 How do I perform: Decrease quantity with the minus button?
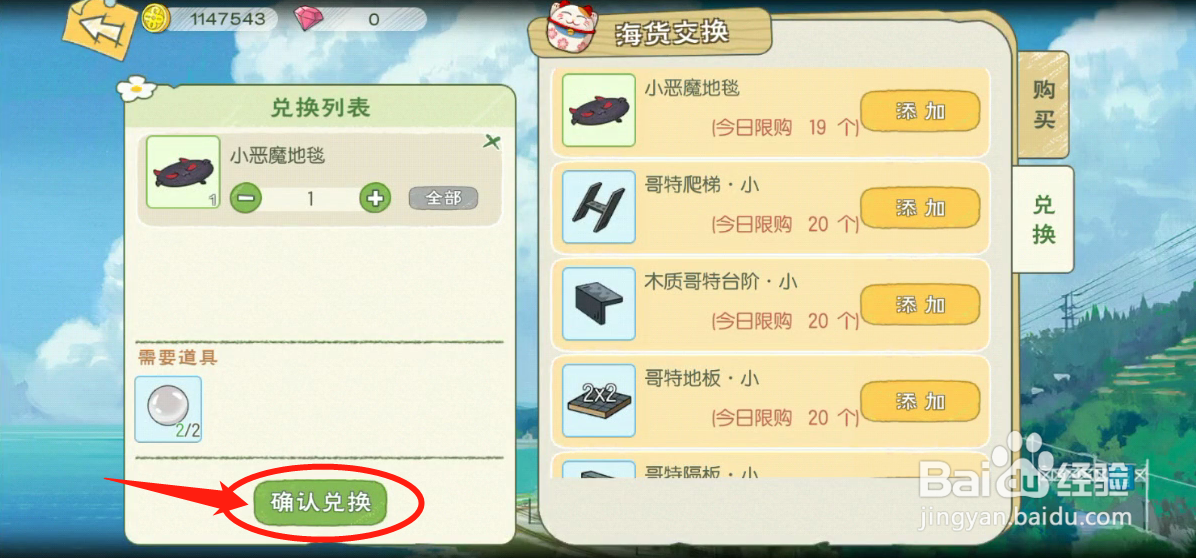(246, 198)
